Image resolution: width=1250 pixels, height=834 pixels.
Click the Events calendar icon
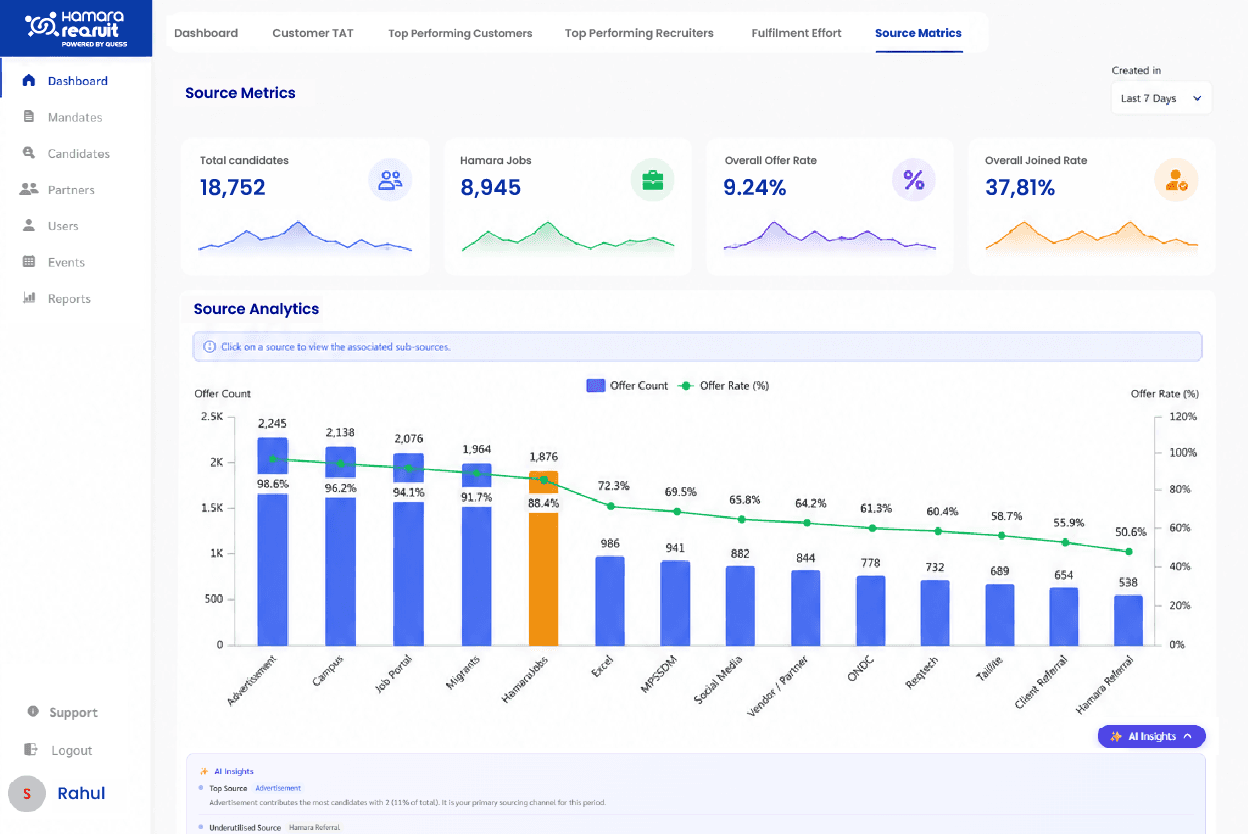(x=29, y=262)
